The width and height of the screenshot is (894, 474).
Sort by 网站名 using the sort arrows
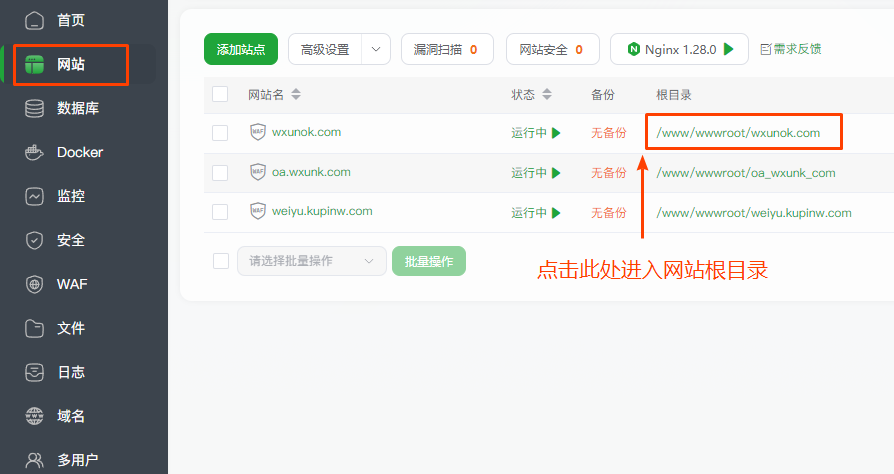point(295,94)
